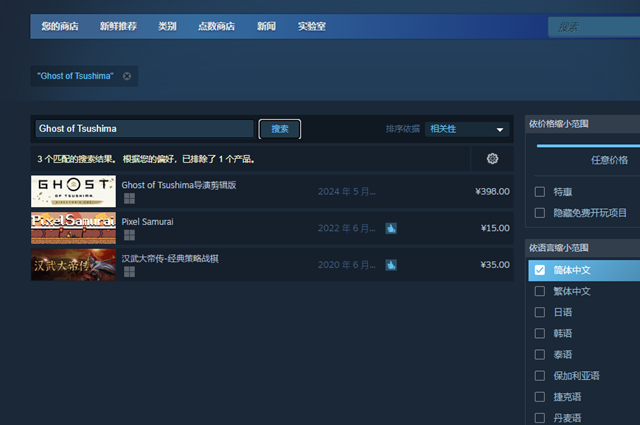Click the ¥15.00 price
Viewport: 640px width, 425px height.
tap(495, 228)
